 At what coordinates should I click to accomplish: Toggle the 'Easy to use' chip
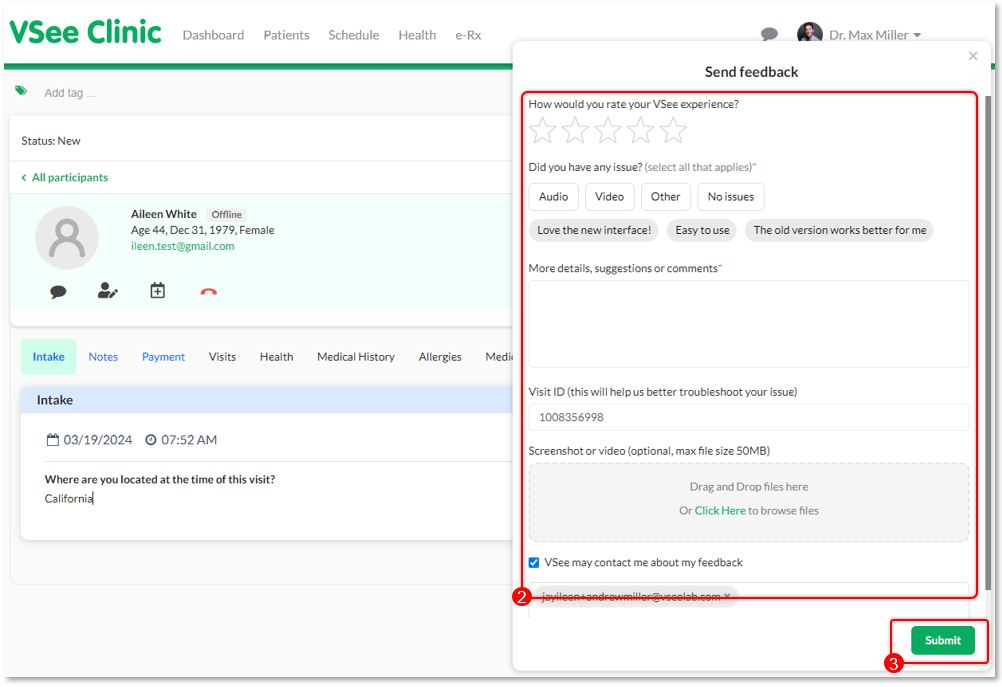tap(702, 230)
